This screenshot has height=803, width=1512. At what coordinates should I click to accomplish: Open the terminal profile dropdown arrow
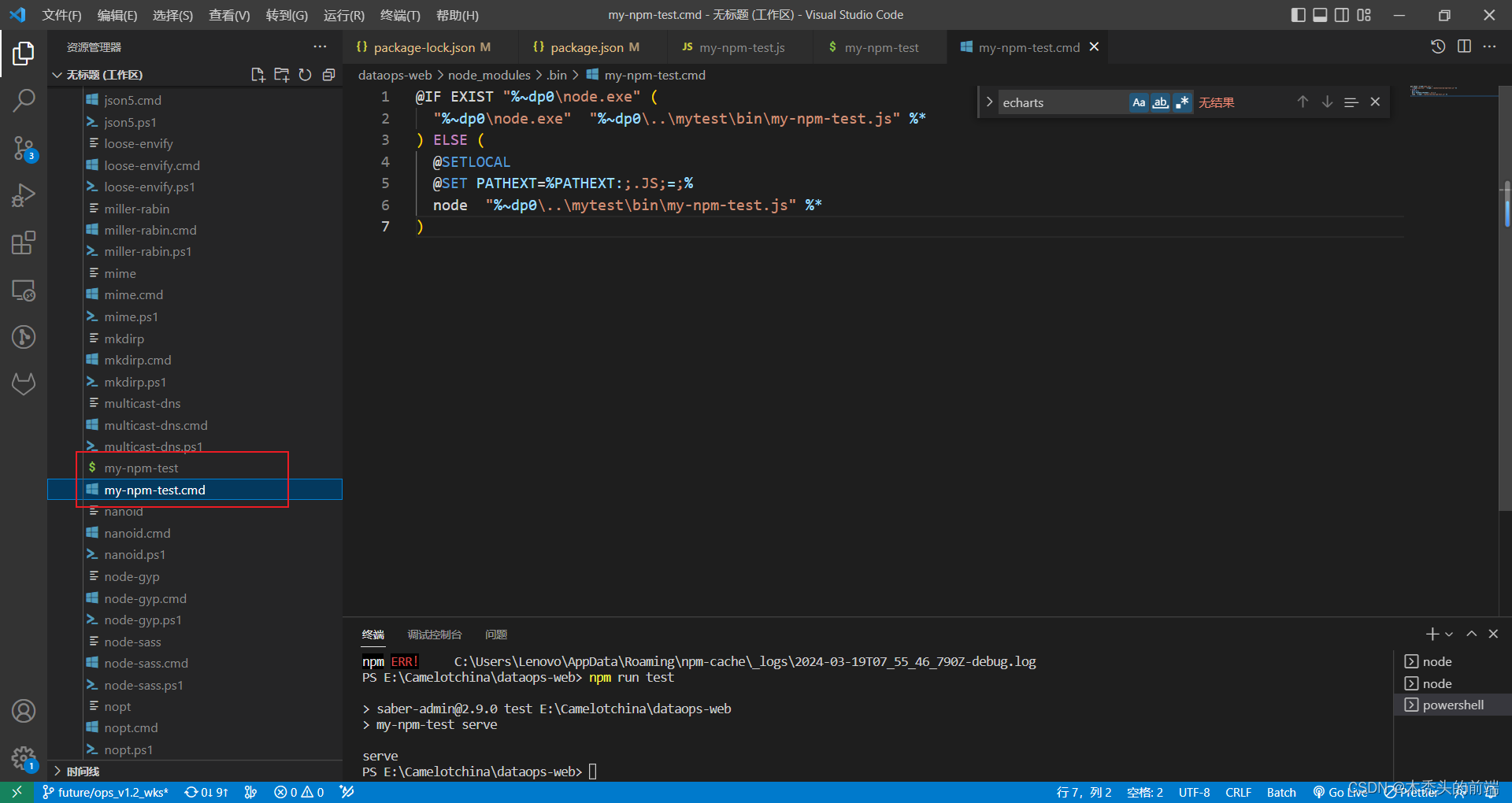[x=1450, y=634]
